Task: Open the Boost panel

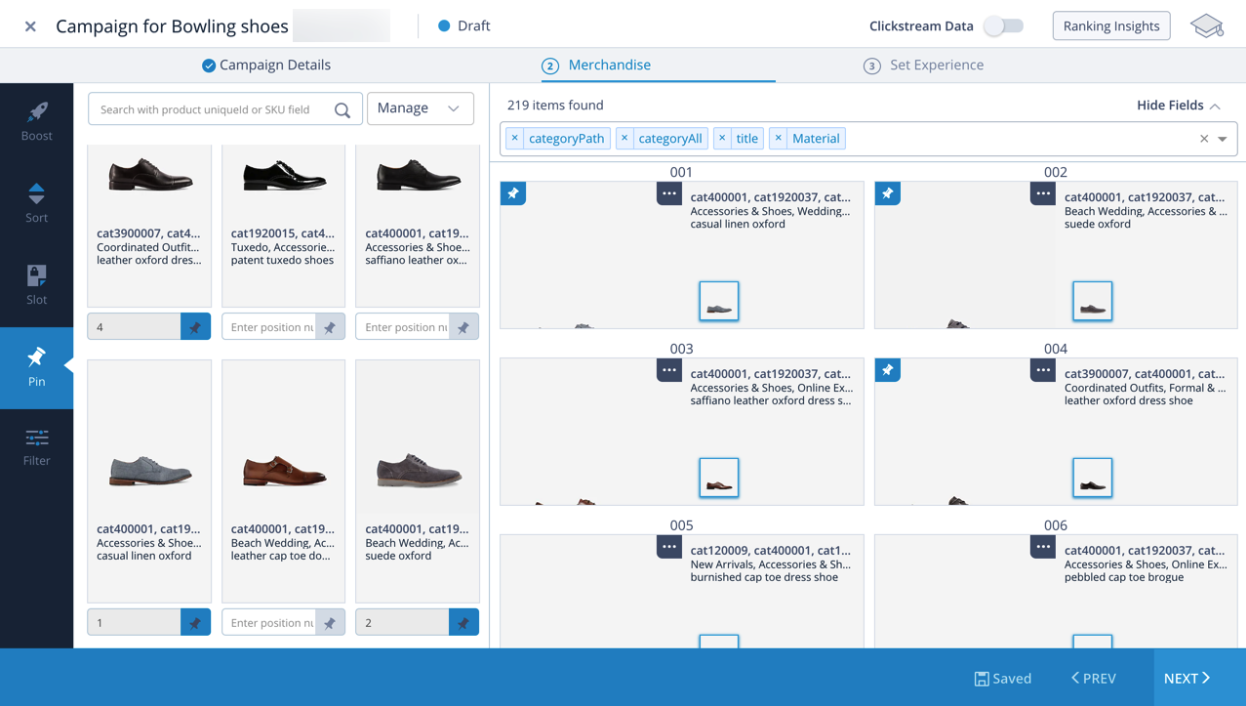Action: (x=37, y=122)
